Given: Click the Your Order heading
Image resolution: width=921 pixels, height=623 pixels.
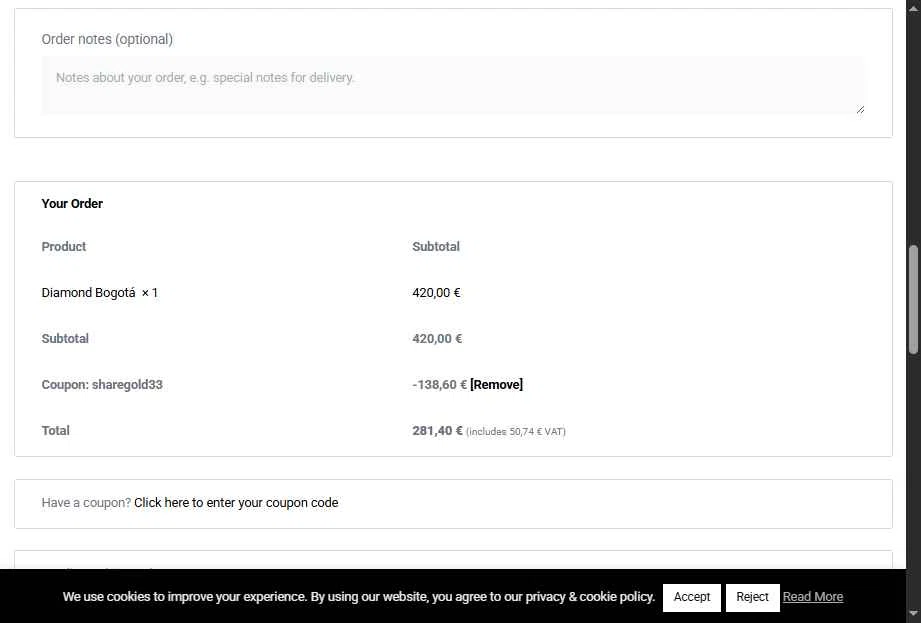Looking at the screenshot, I should tap(72, 204).
